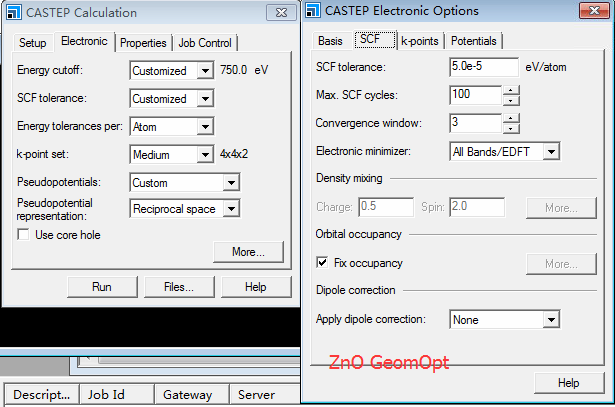
Task: Uncheck the Fix occupancy checkbox
Action: (322, 262)
